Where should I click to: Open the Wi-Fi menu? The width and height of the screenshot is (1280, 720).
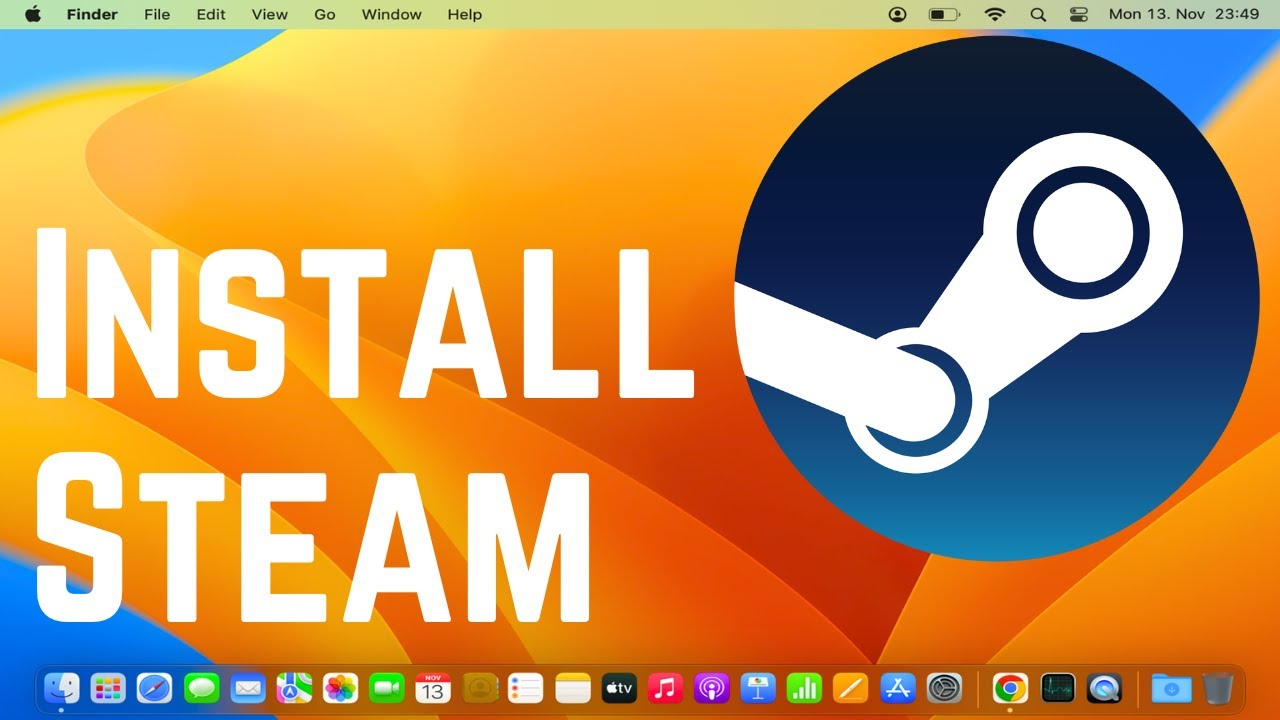tap(994, 14)
